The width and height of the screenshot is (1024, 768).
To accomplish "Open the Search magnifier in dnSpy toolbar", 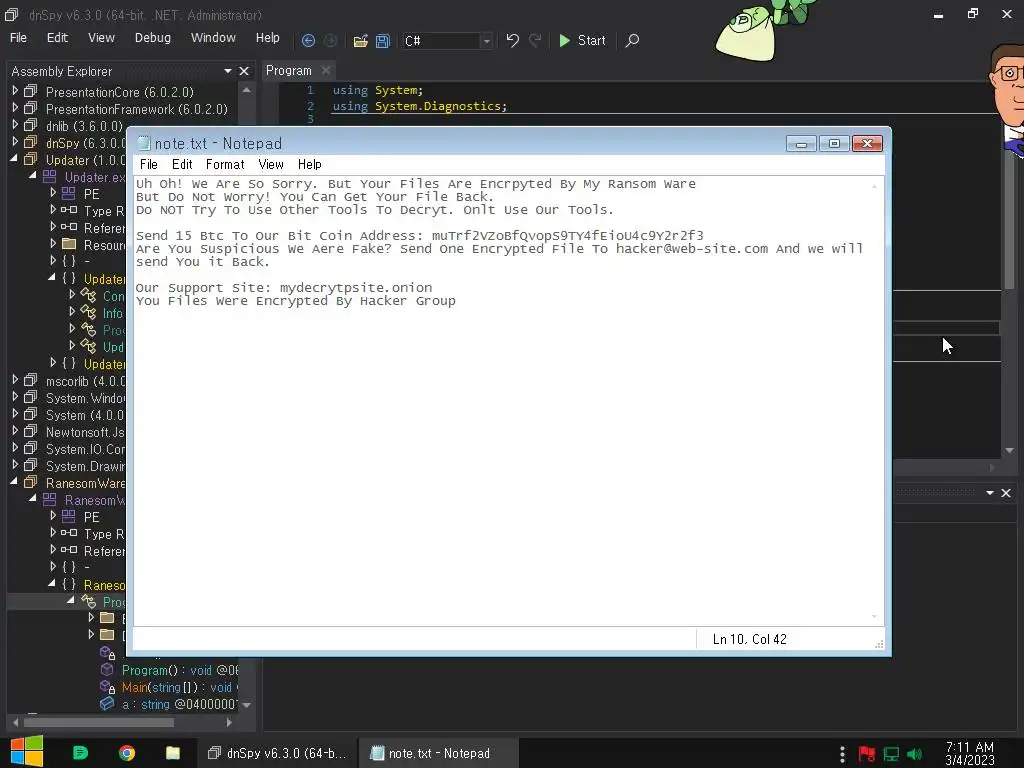I will [x=632, y=40].
